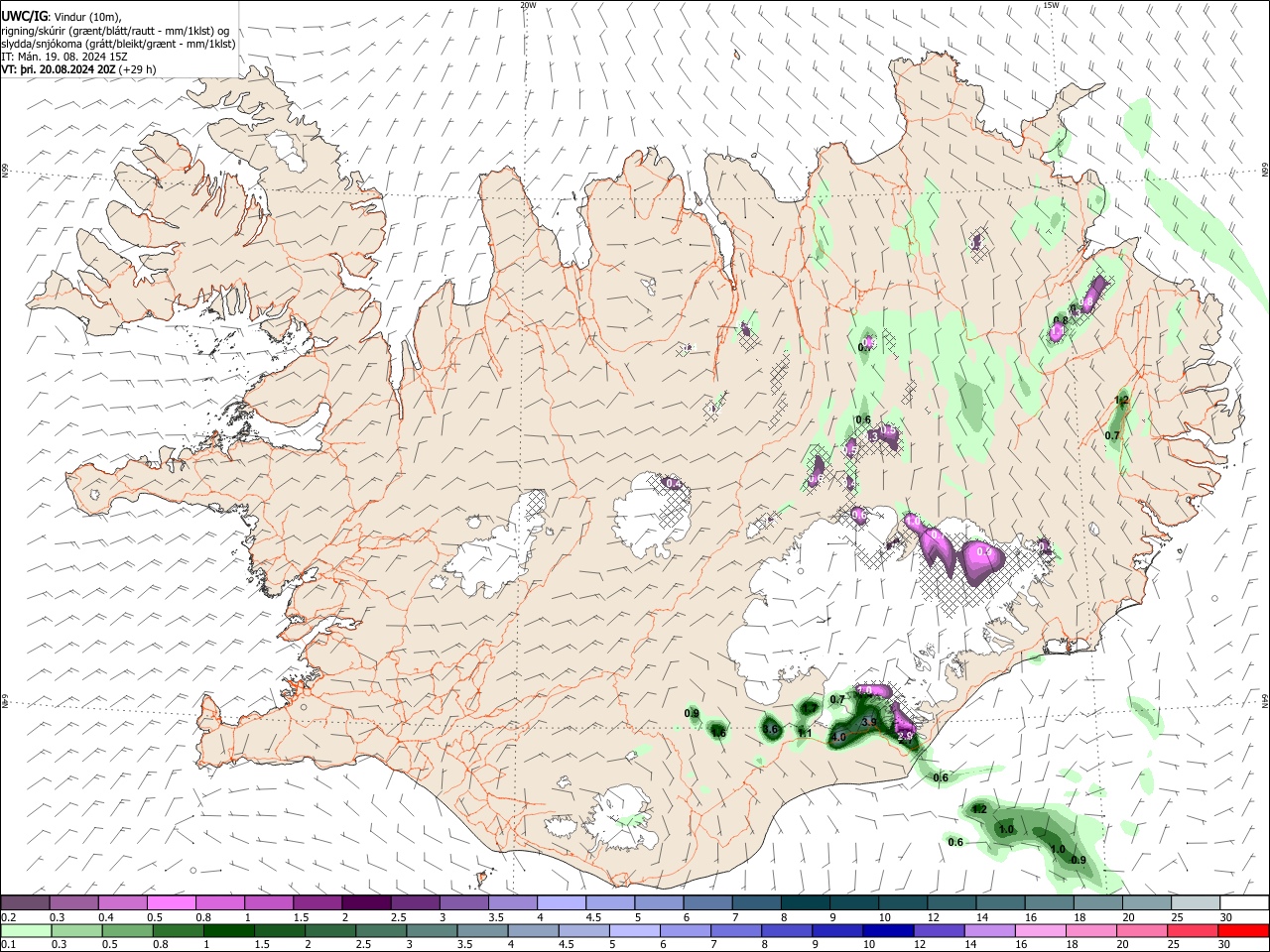1270x952 pixels.
Task: Pick the bright pink snow legend swatch at 0.5
Action: [171, 902]
